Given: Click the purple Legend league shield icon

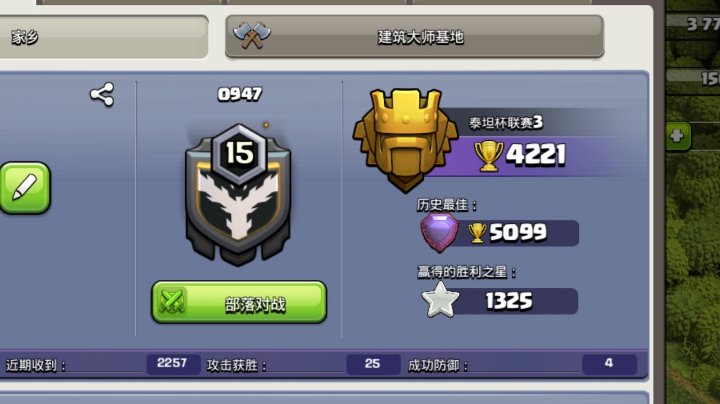Looking at the screenshot, I should point(439,232).
